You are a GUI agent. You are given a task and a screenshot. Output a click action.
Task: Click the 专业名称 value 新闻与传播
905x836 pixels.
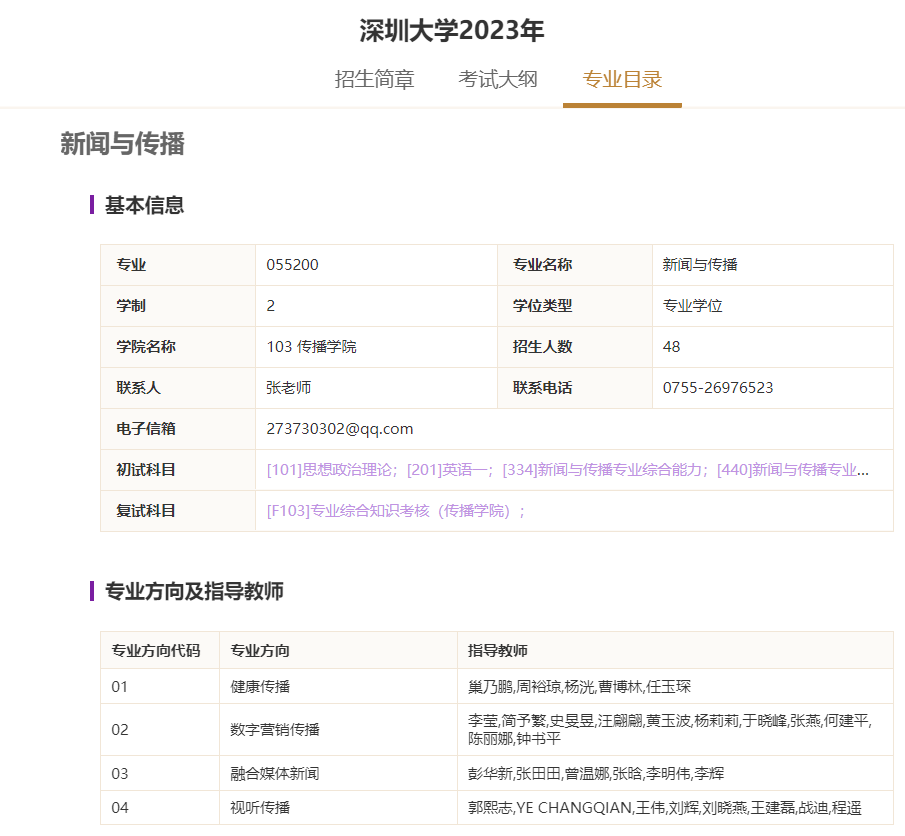700,265
